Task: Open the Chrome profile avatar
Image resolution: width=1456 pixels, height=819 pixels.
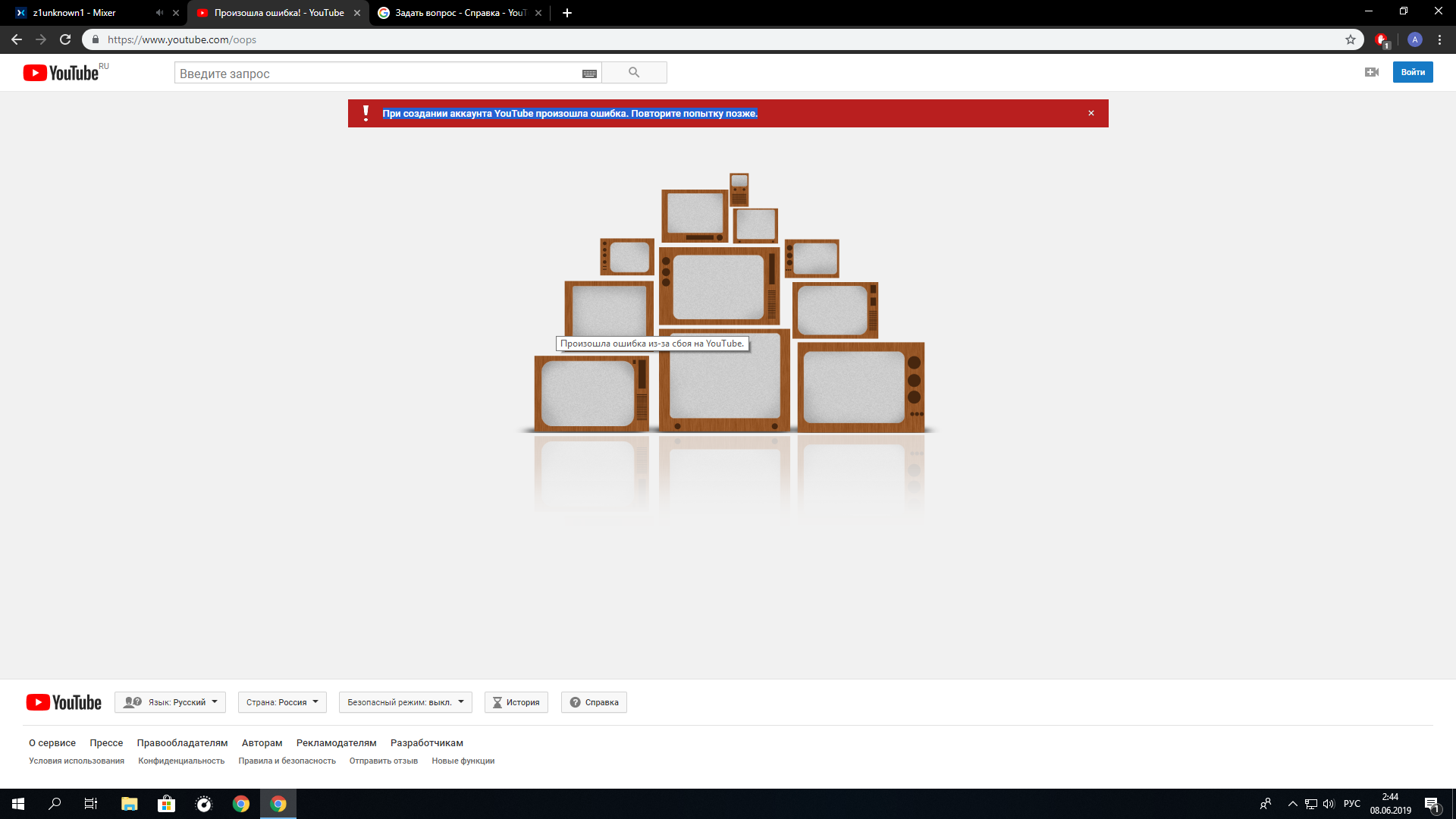Action: [x=1414, y=39]
